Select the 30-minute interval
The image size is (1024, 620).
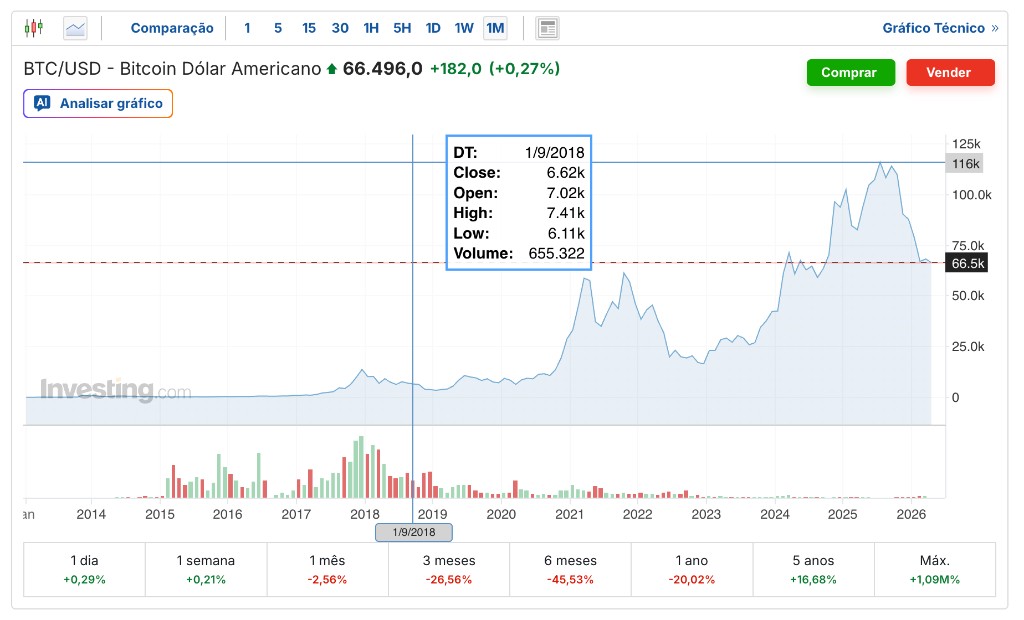pyautogui.click(x=340, y=28)
